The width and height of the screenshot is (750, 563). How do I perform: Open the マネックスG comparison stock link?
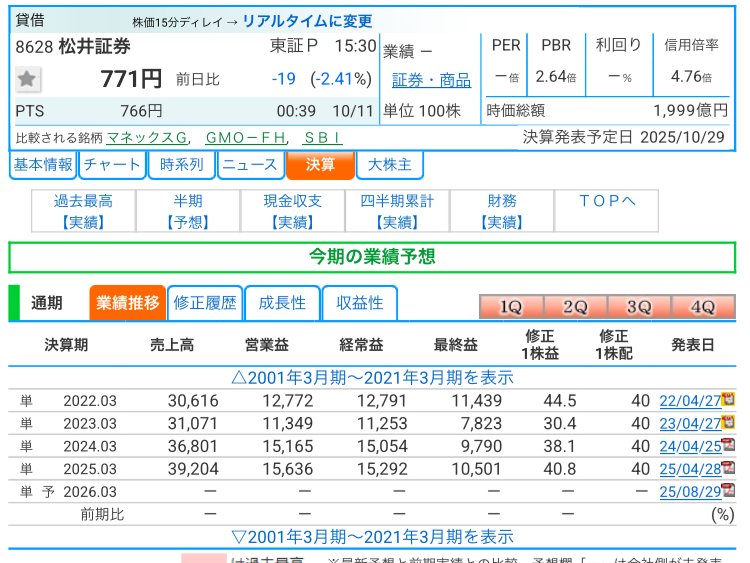coord(147,137)
